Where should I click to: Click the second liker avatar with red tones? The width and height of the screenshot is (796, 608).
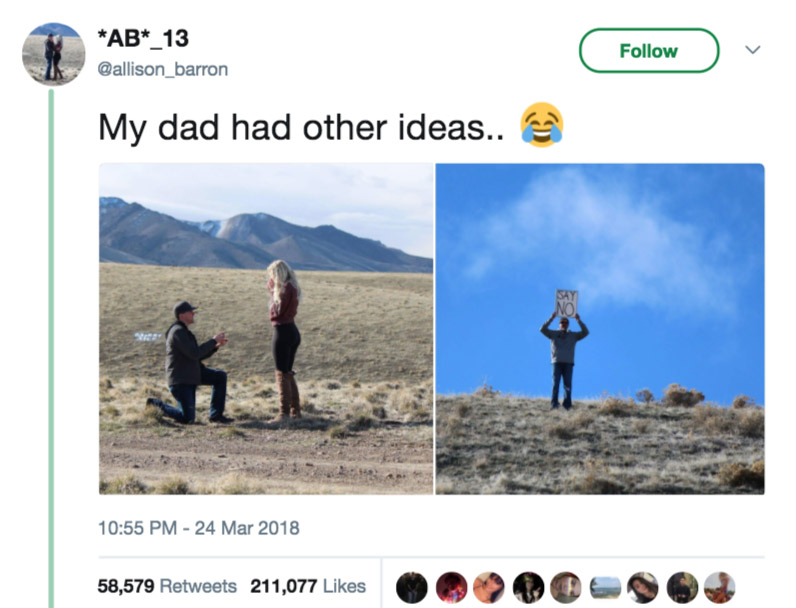(451, 587)
